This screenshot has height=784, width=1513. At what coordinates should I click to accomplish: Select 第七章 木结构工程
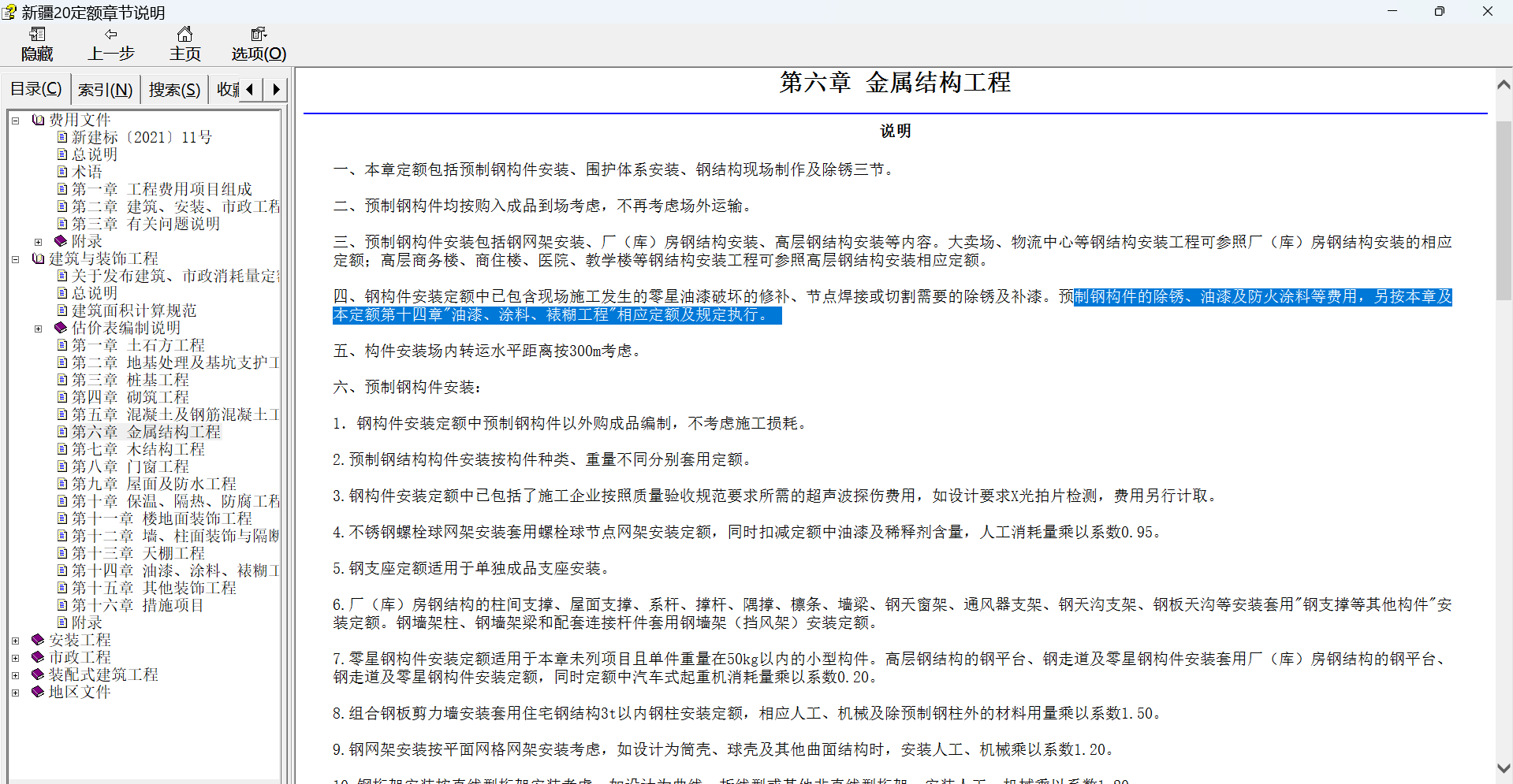138,449
